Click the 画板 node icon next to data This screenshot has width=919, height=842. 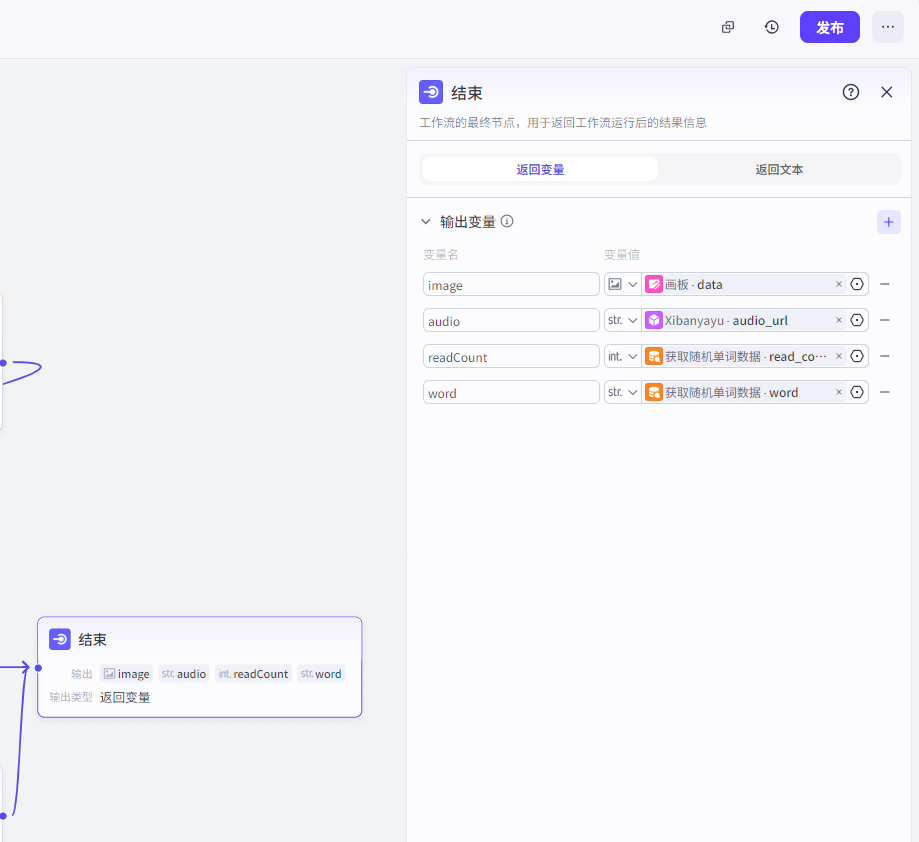coord(653,284)
